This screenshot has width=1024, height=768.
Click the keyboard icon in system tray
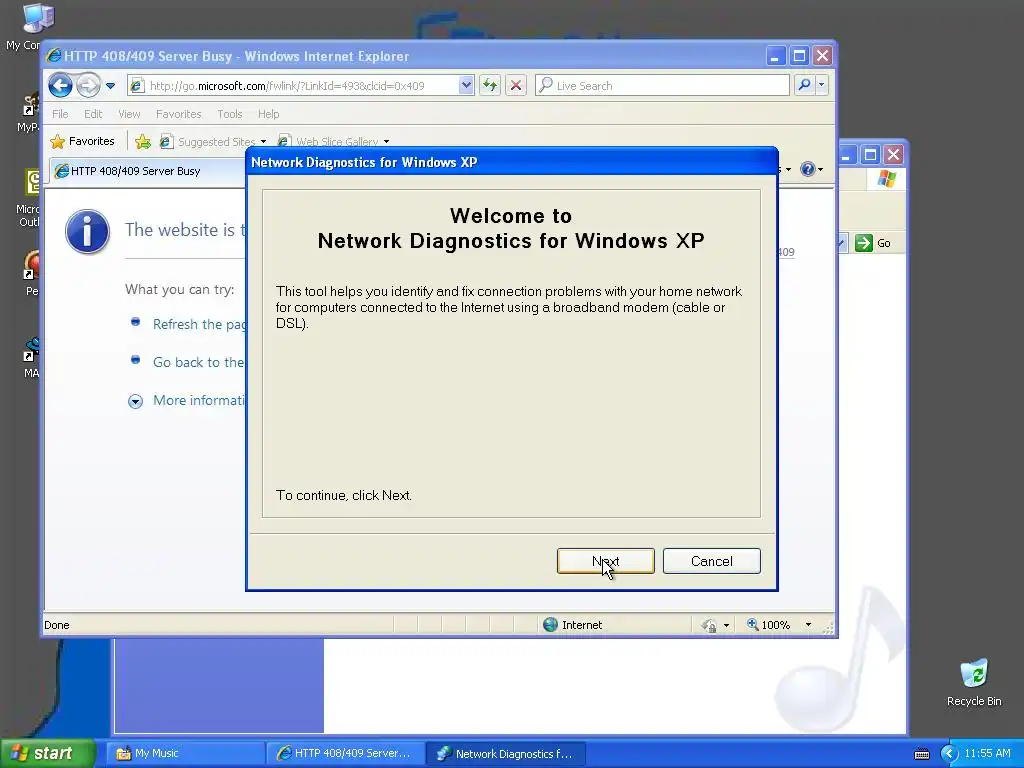coord(921,754)
